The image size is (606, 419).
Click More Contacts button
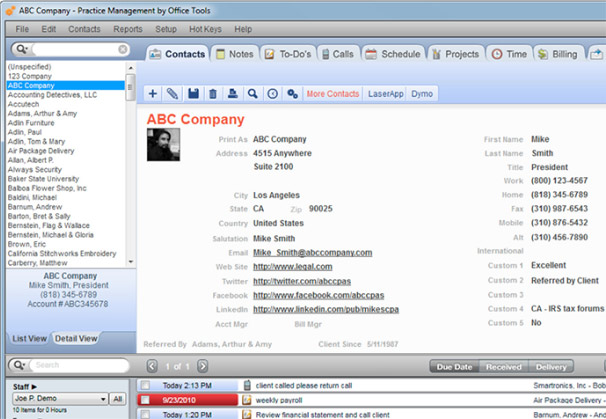coord(333,94)
